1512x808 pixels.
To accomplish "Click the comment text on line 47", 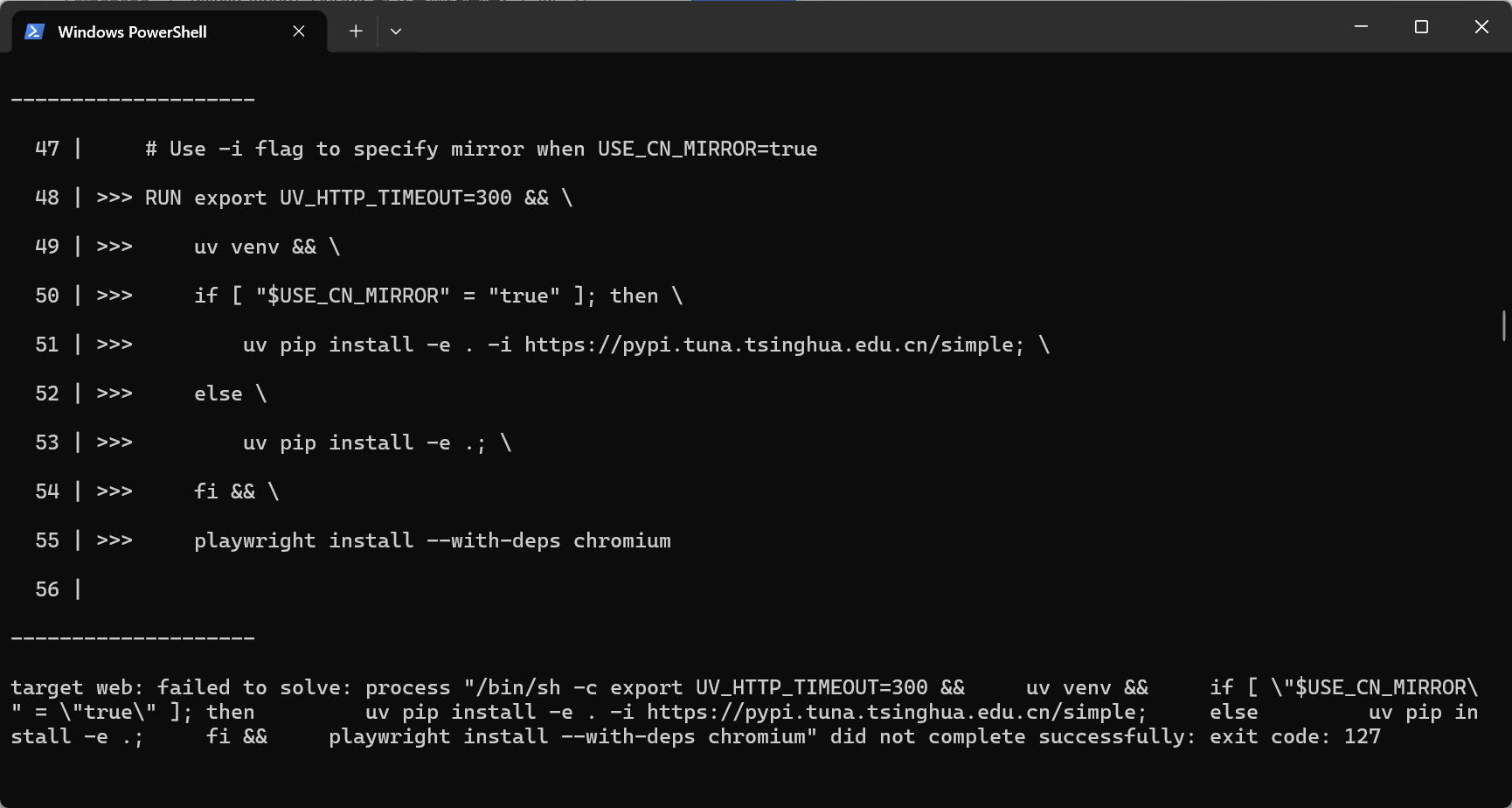I will pos(481,149).
